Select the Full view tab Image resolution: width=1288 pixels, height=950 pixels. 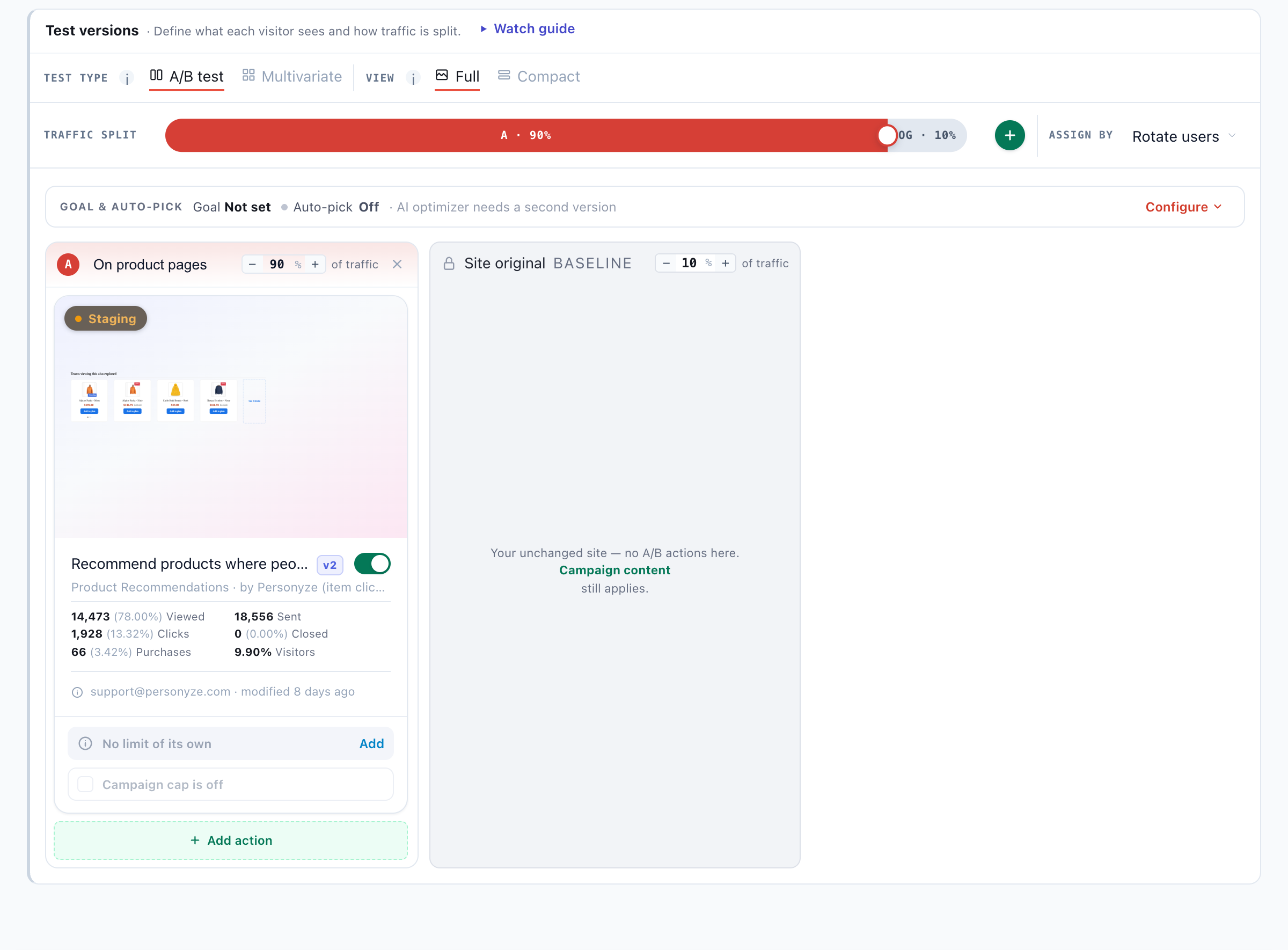[x=457, y=77]
